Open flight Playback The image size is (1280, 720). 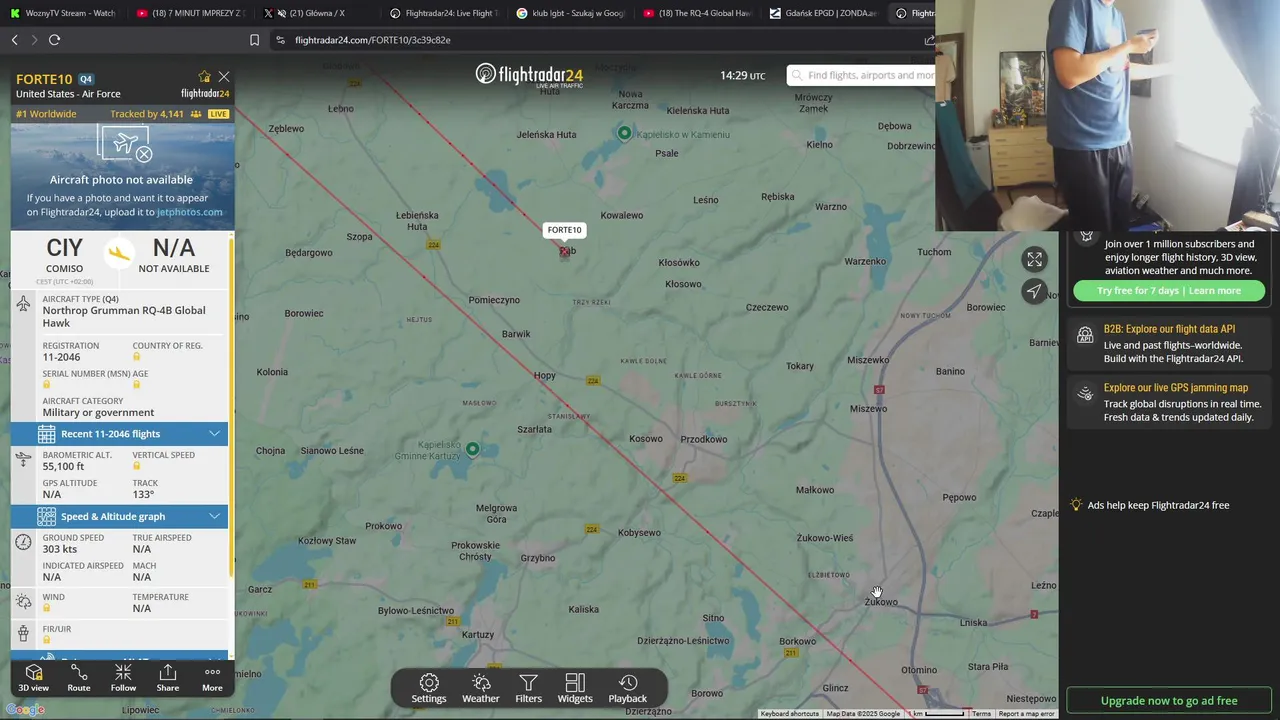tap(628, 688)
